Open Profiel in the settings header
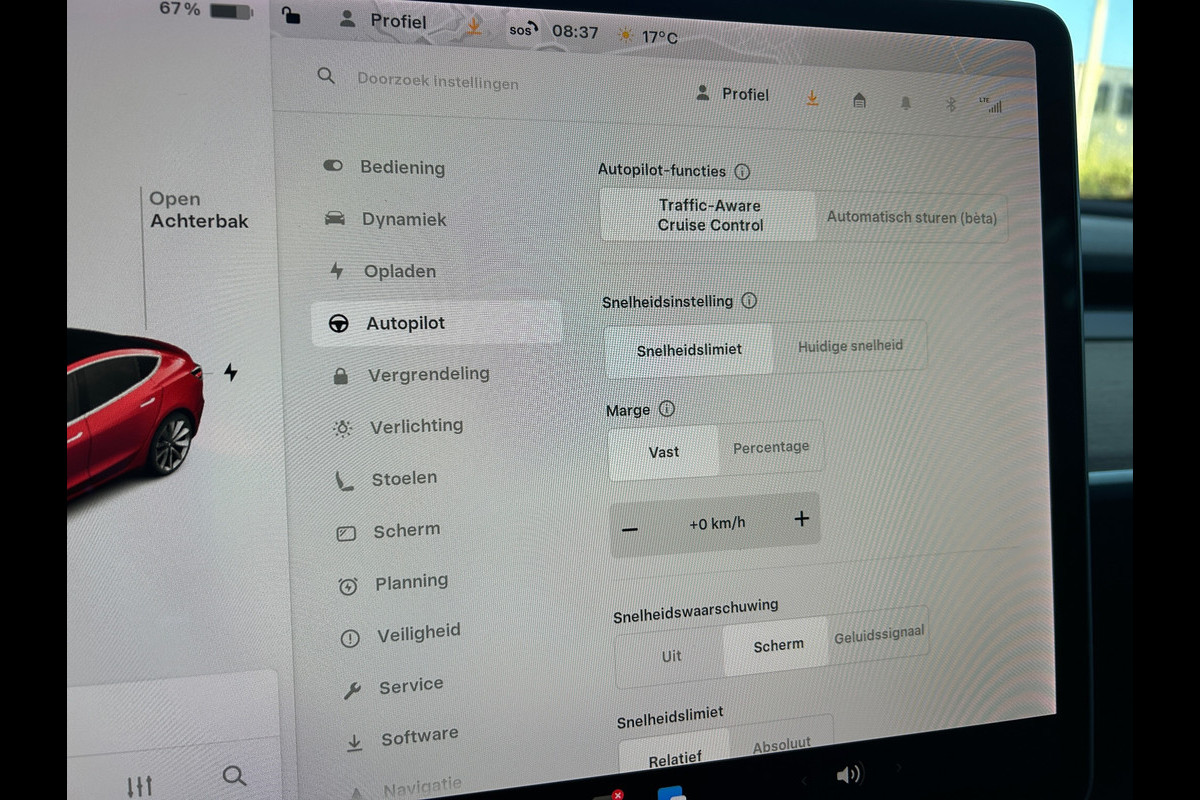Viewport: 1200px width, 800px height. [x=734, y=93]
